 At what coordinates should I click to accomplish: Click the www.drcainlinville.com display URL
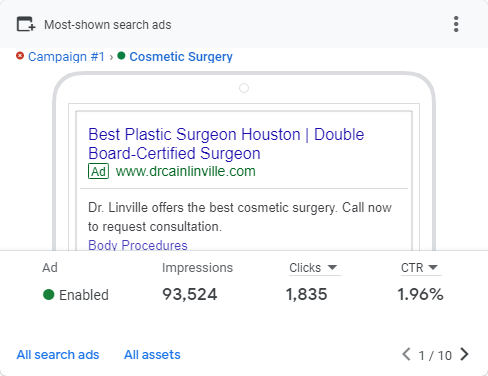point(186,171)
